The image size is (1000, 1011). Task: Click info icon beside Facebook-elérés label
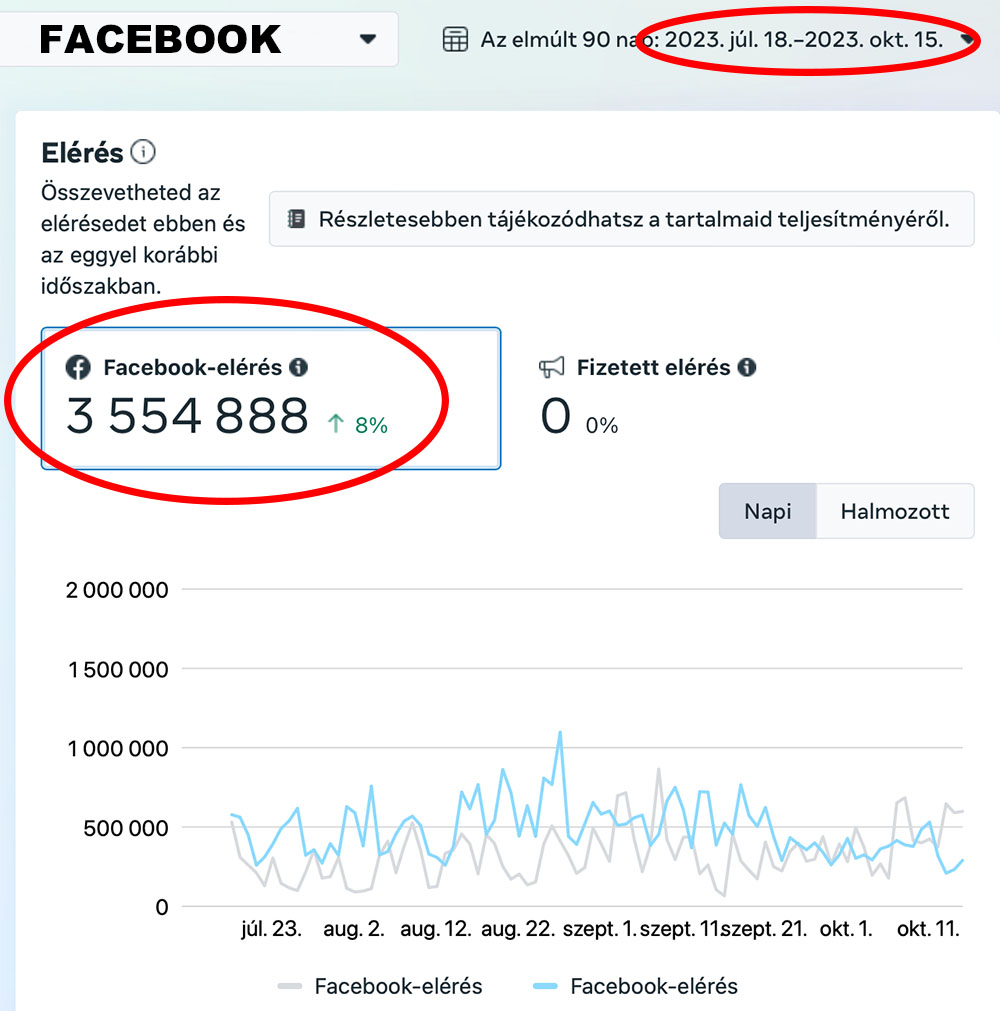tap(299, 367)
